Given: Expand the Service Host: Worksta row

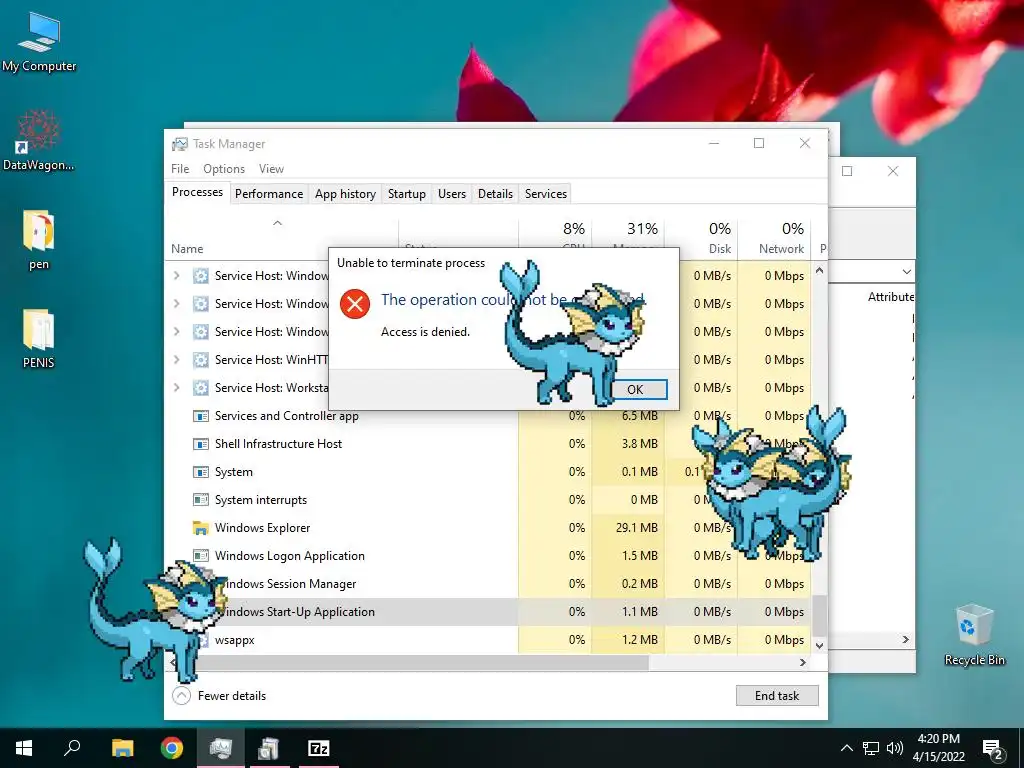Looking at the screenshot, I should (x=176, y=388).
